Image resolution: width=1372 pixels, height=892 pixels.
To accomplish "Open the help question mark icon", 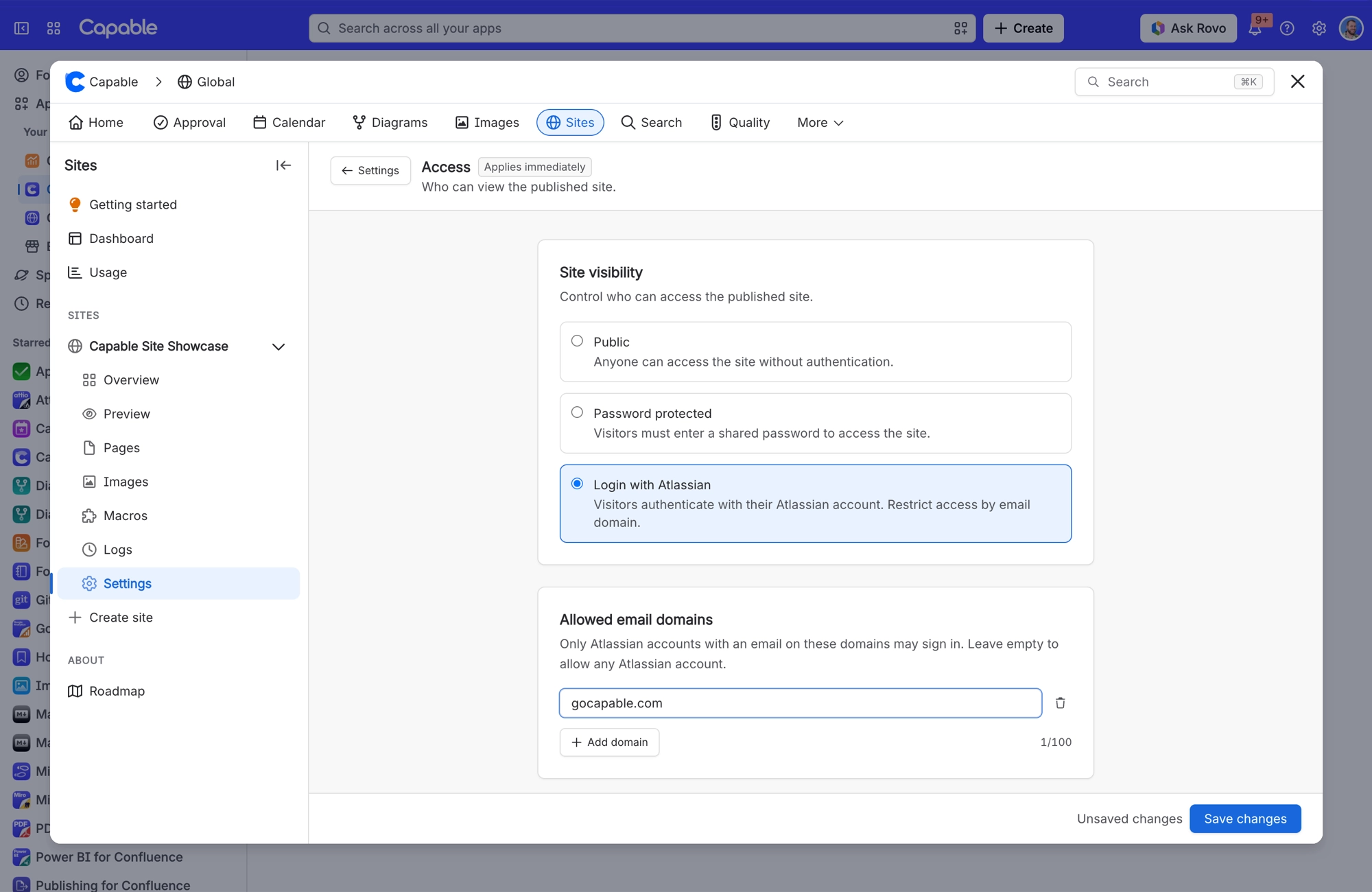I will (1287, 28).
